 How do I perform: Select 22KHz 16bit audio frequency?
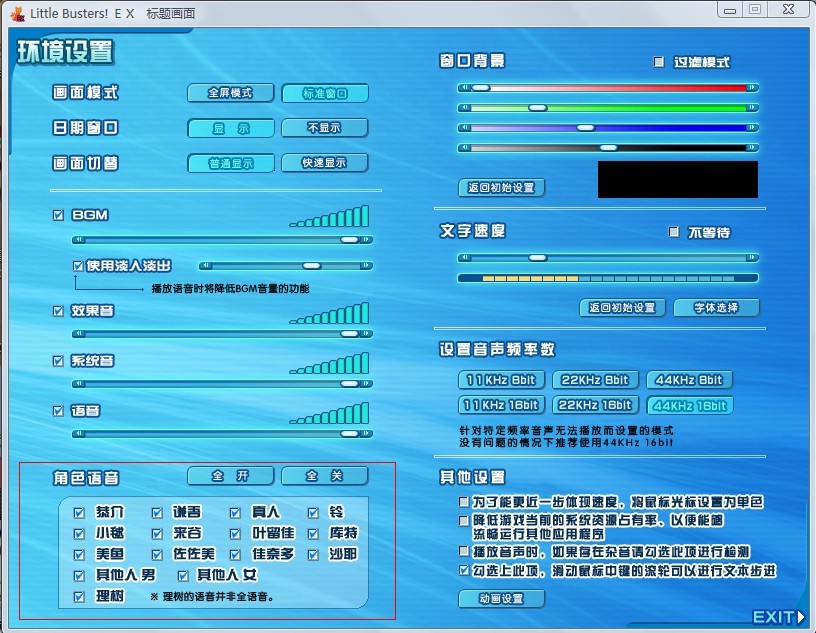(595, 405)
